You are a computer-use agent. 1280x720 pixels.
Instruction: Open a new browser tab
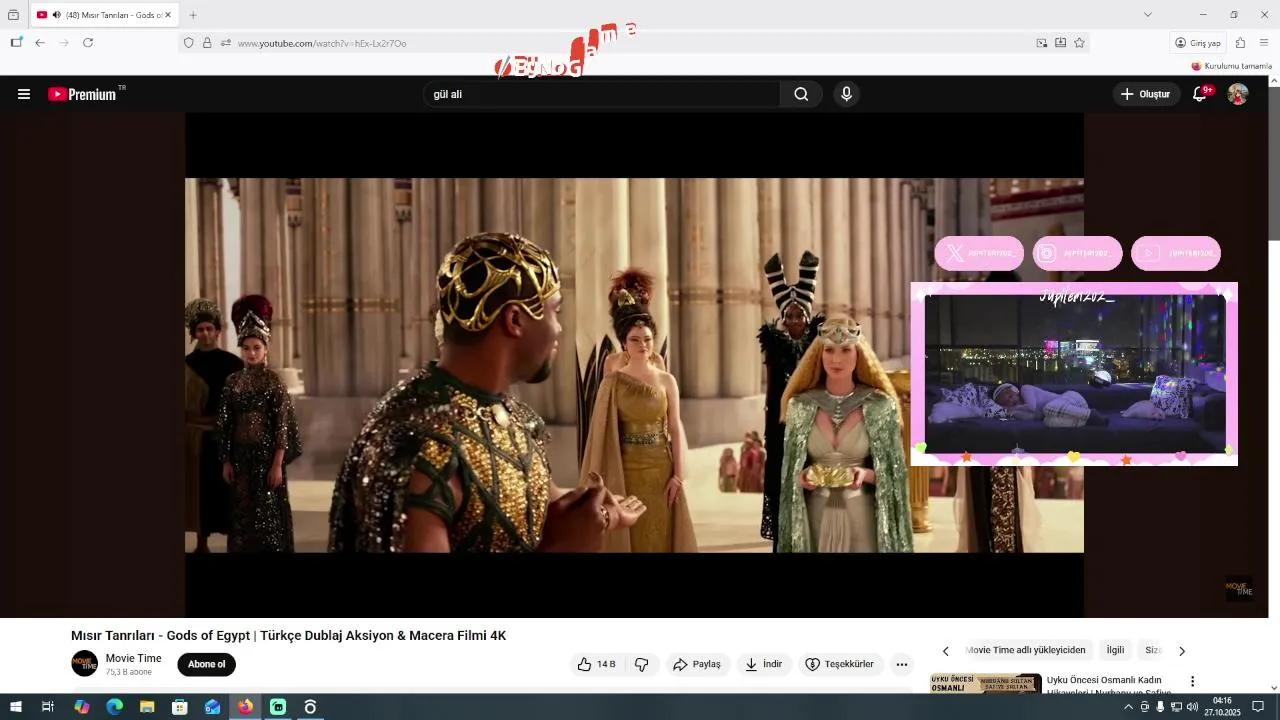click(193, 15)
